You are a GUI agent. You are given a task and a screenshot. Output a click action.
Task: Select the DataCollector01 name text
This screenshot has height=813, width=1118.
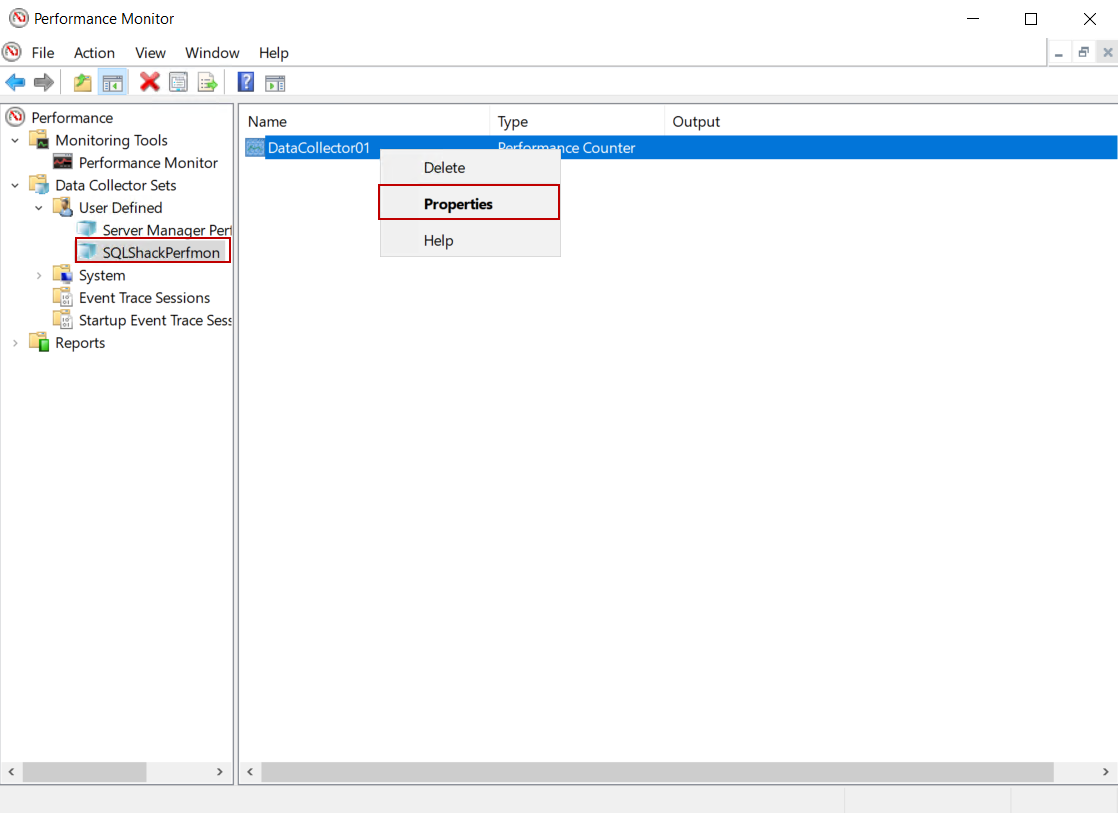coord(319,148)
